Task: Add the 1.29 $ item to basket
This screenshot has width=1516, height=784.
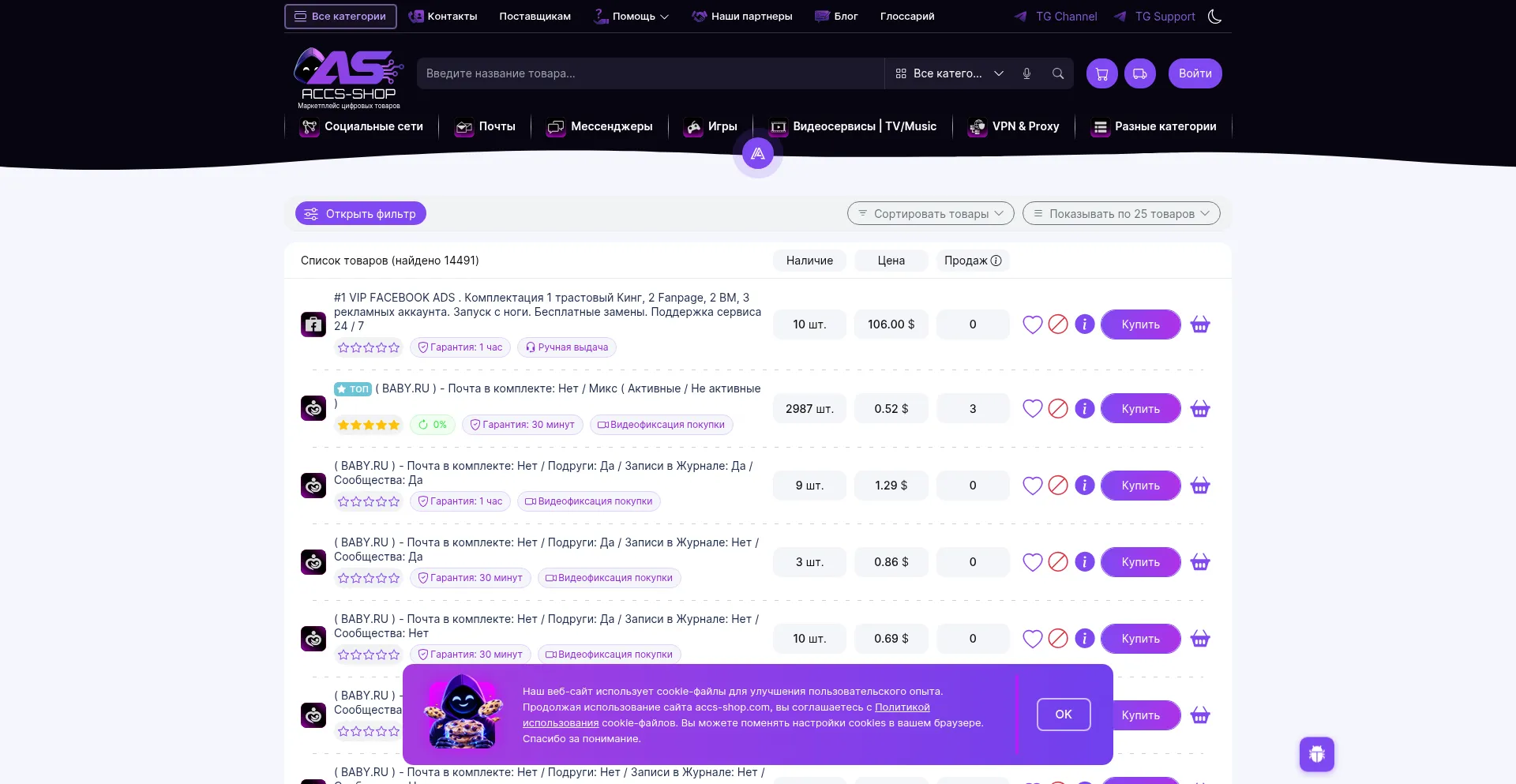Action: [1200, 486]
